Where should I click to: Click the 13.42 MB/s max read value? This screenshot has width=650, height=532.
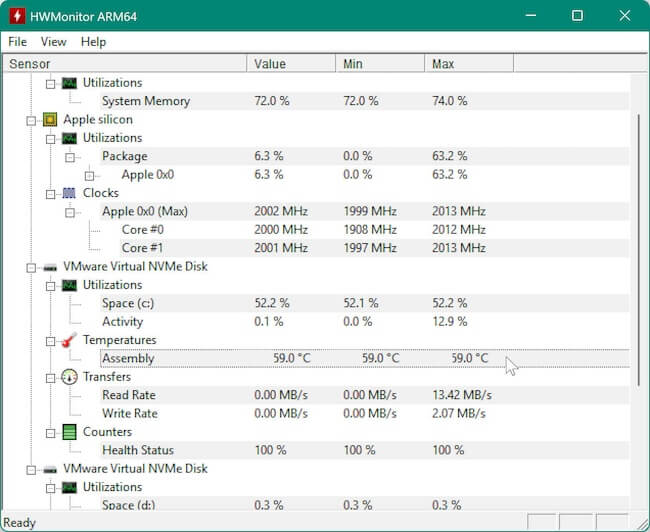point(462,395)
